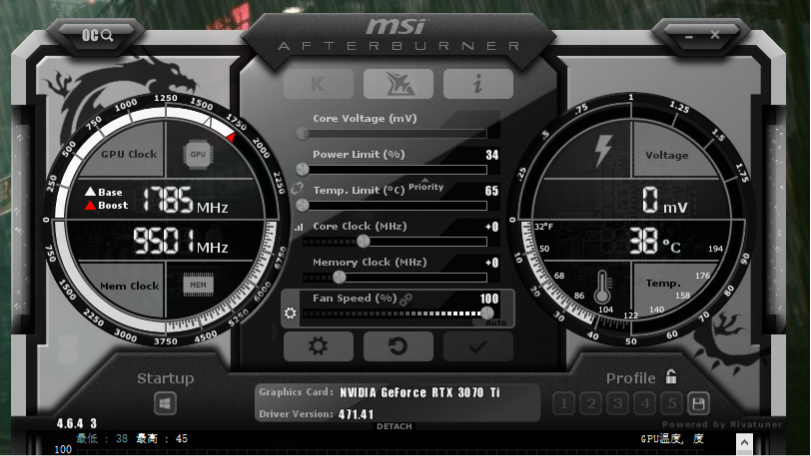Click the version number 4.6.4 3

pos(77,424)
